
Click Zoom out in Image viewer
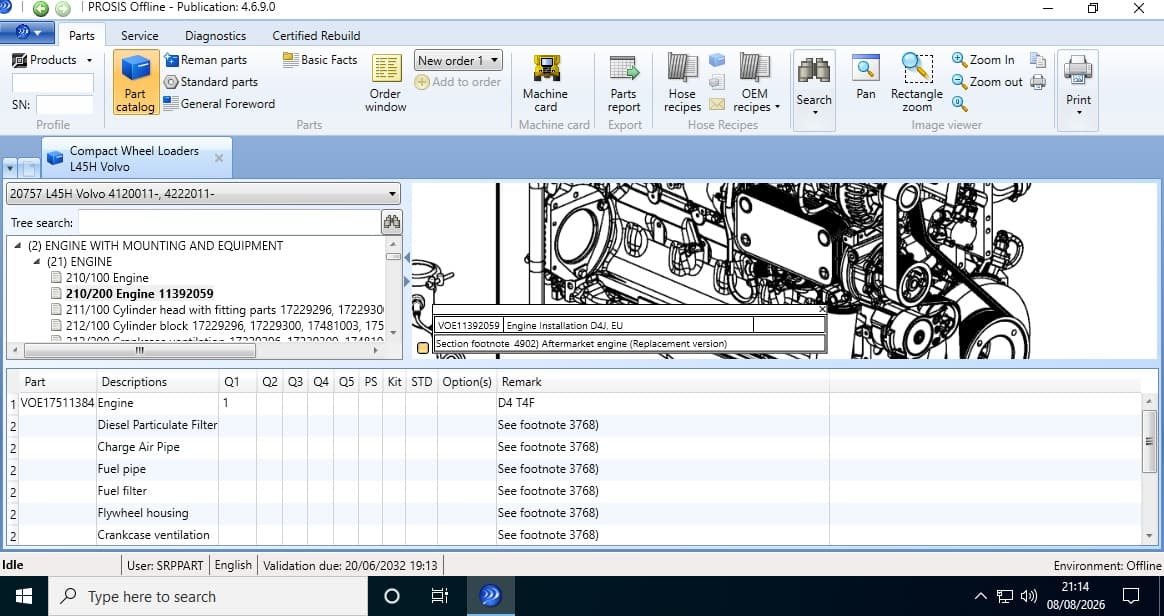(987, 82)
